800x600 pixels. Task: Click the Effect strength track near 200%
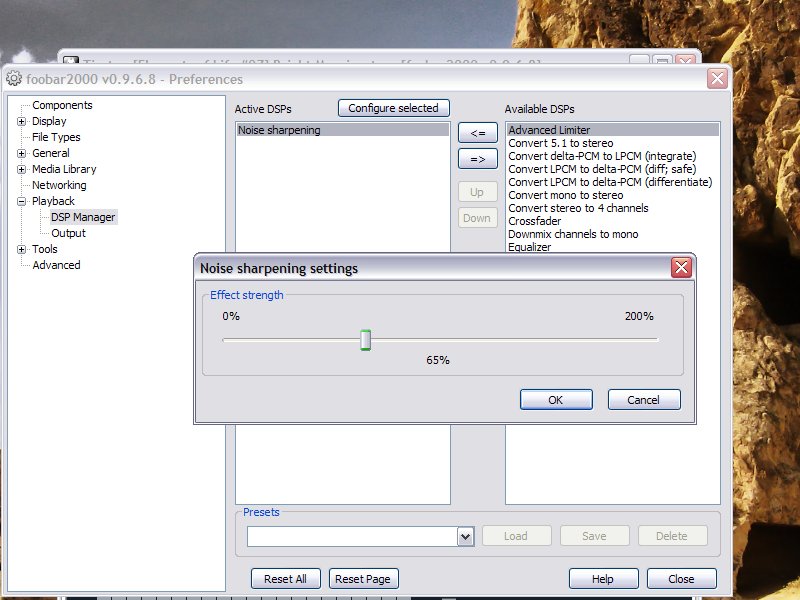(x=653, y=339)
